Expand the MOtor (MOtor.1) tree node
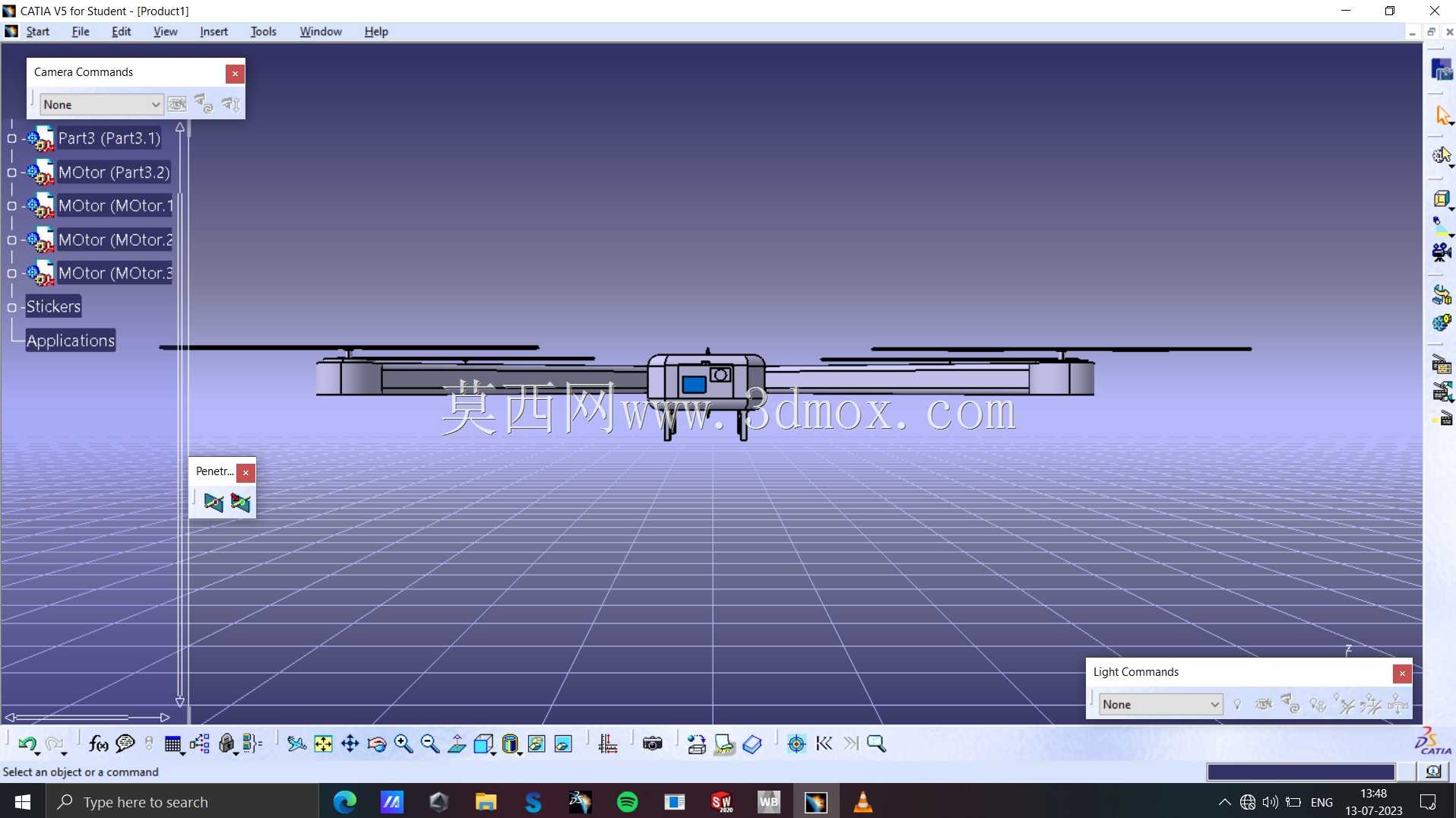Image resolution: width=1456 pixels, height=818 pixels. pyautogui.click(x=11, y=206)
